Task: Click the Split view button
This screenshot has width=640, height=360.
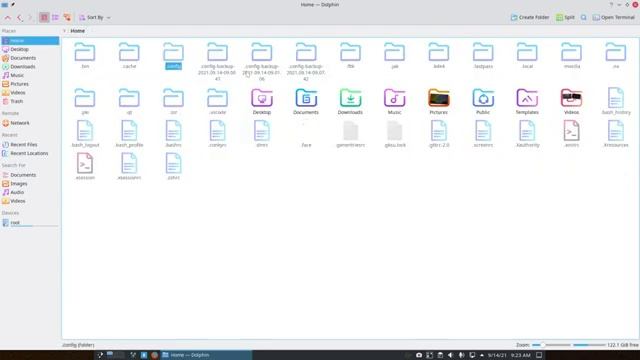Action: (x=565, y=18)
